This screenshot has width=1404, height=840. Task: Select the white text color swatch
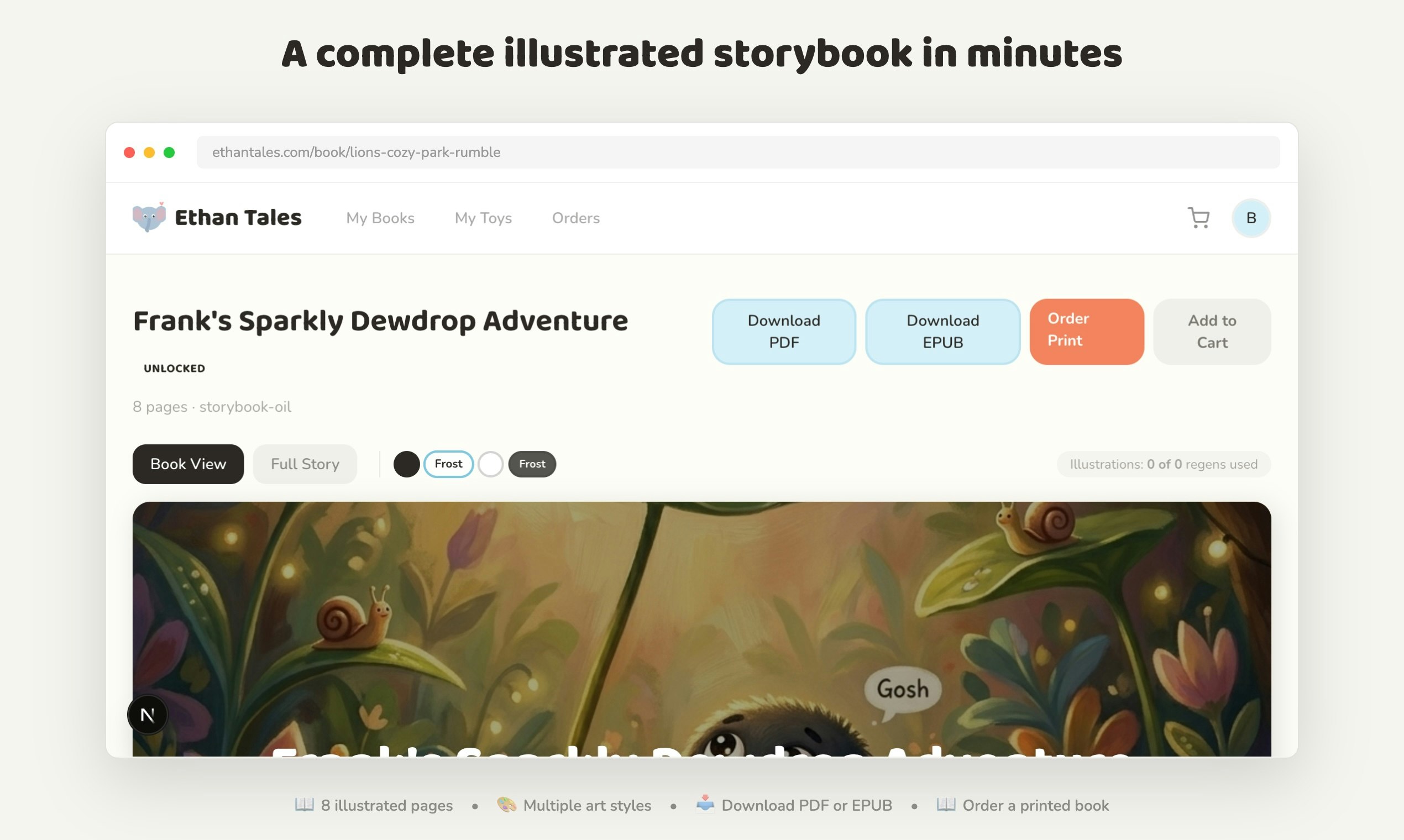pos(490,464)
